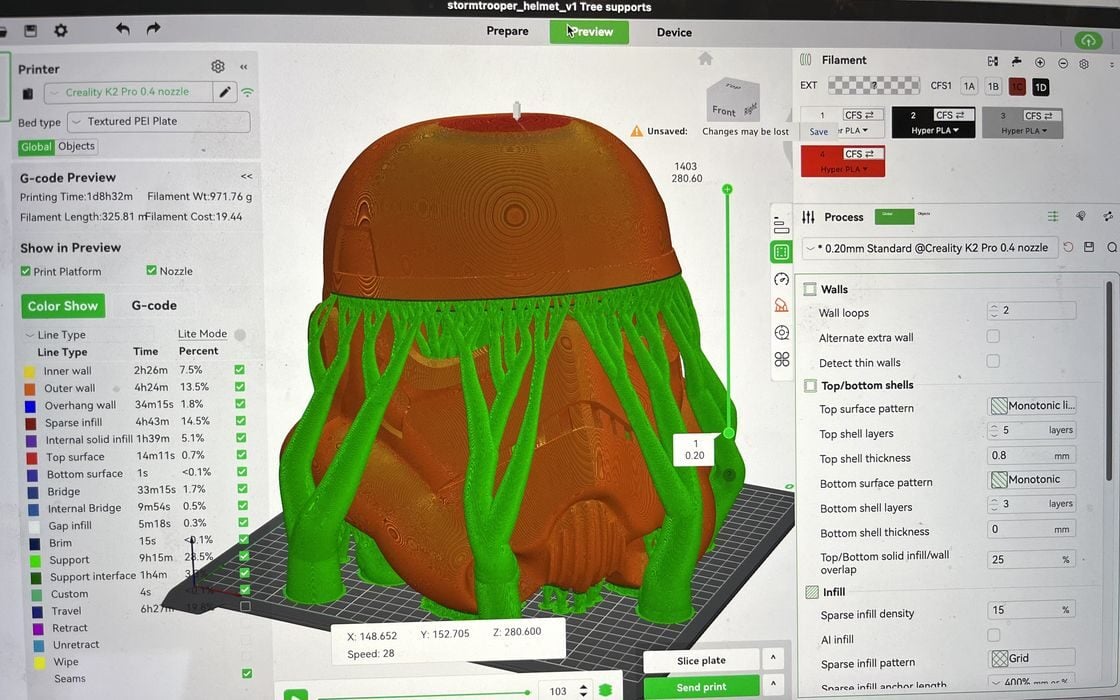Click the Wall loops input field

(1031, 311)
